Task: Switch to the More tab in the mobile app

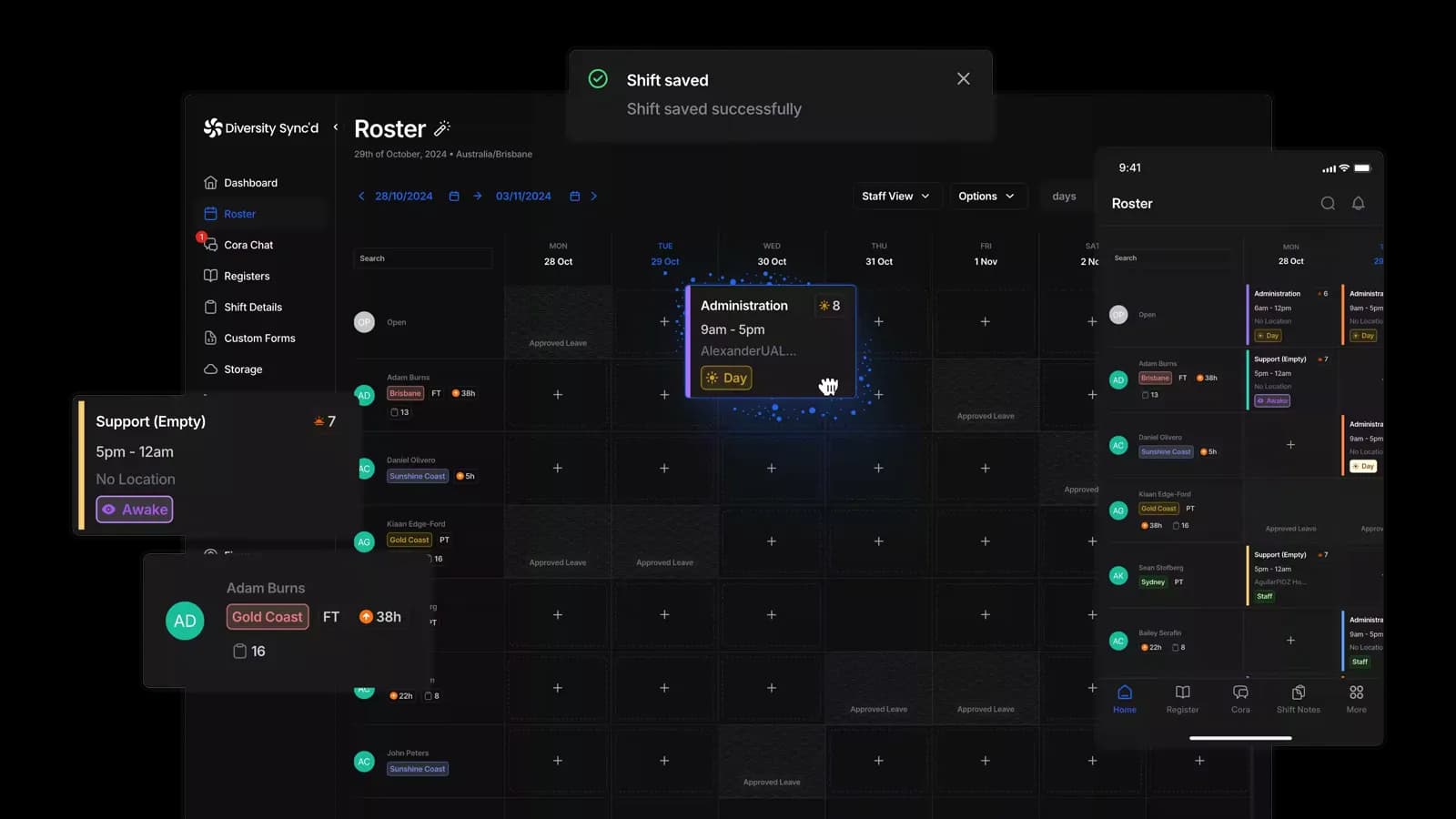Action: pos(1356,699)
